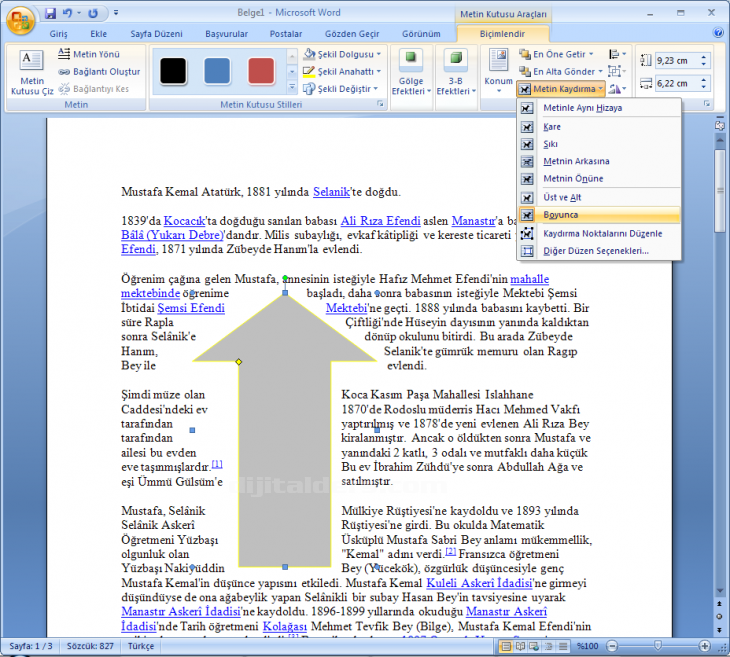Screen dimensions: 730x657
Task: Choose Kare wrapping option
Action: click(x=599, y=127)
